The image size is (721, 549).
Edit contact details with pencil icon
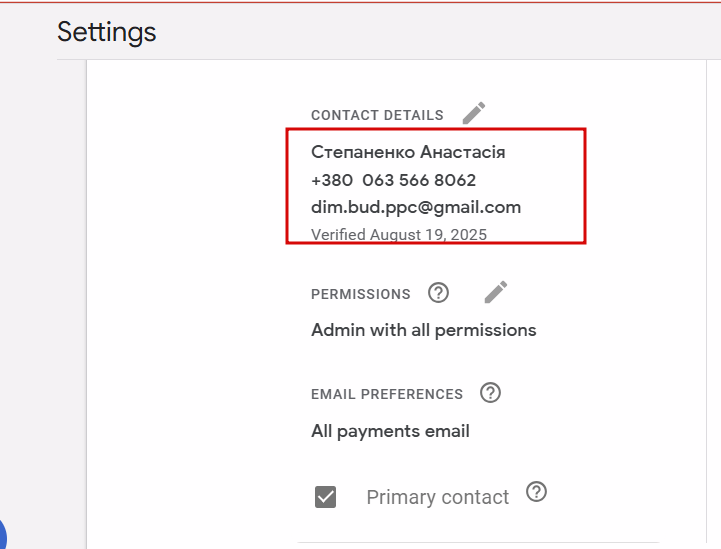pos(474,113)
